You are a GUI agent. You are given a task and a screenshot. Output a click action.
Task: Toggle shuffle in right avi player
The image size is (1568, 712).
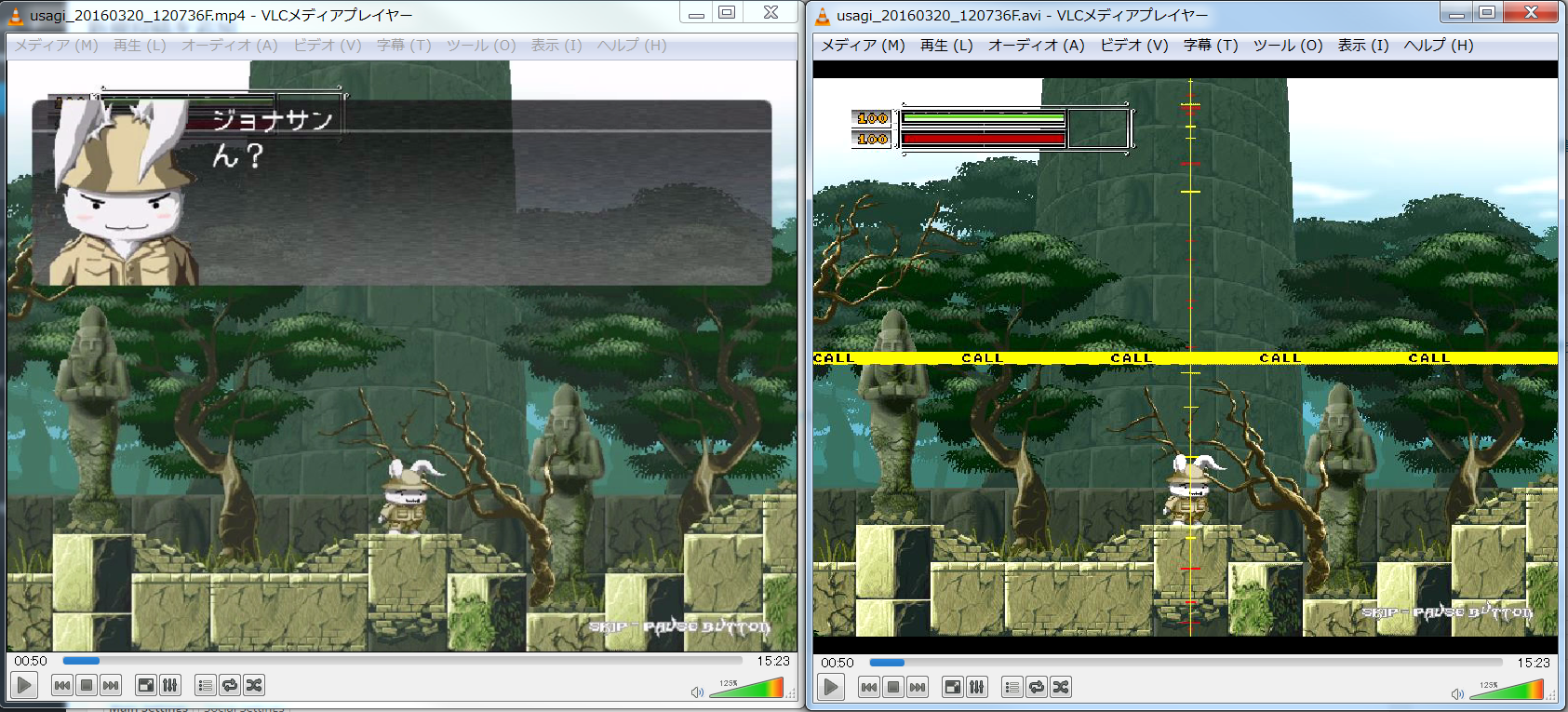[1061, 687]
